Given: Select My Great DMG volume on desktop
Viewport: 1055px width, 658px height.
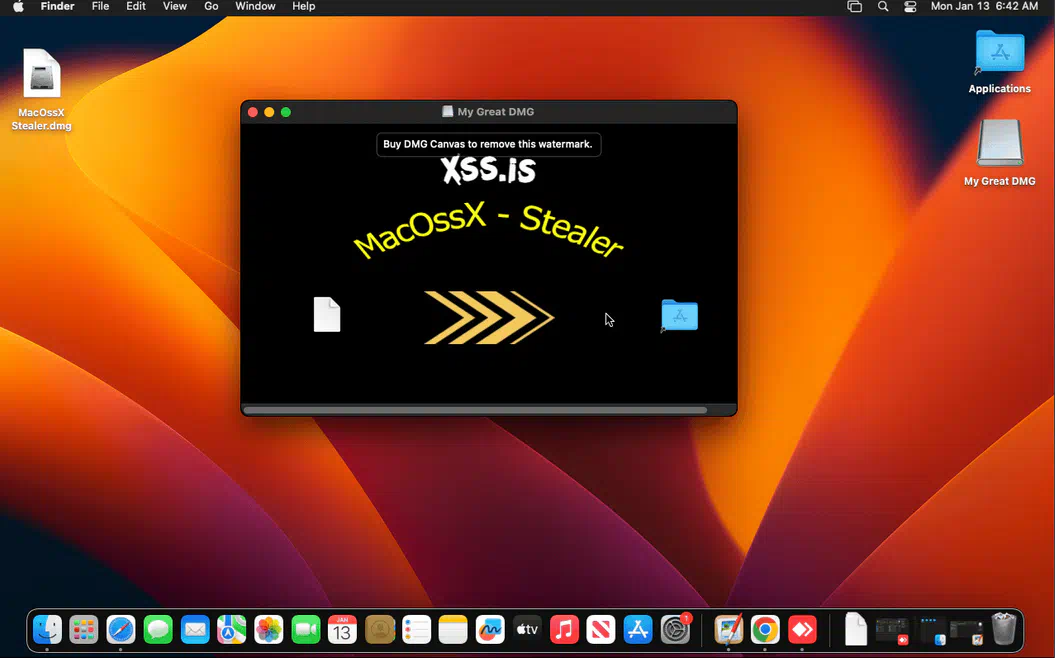Looking at the screenshot, I should (x=999, y=153).
